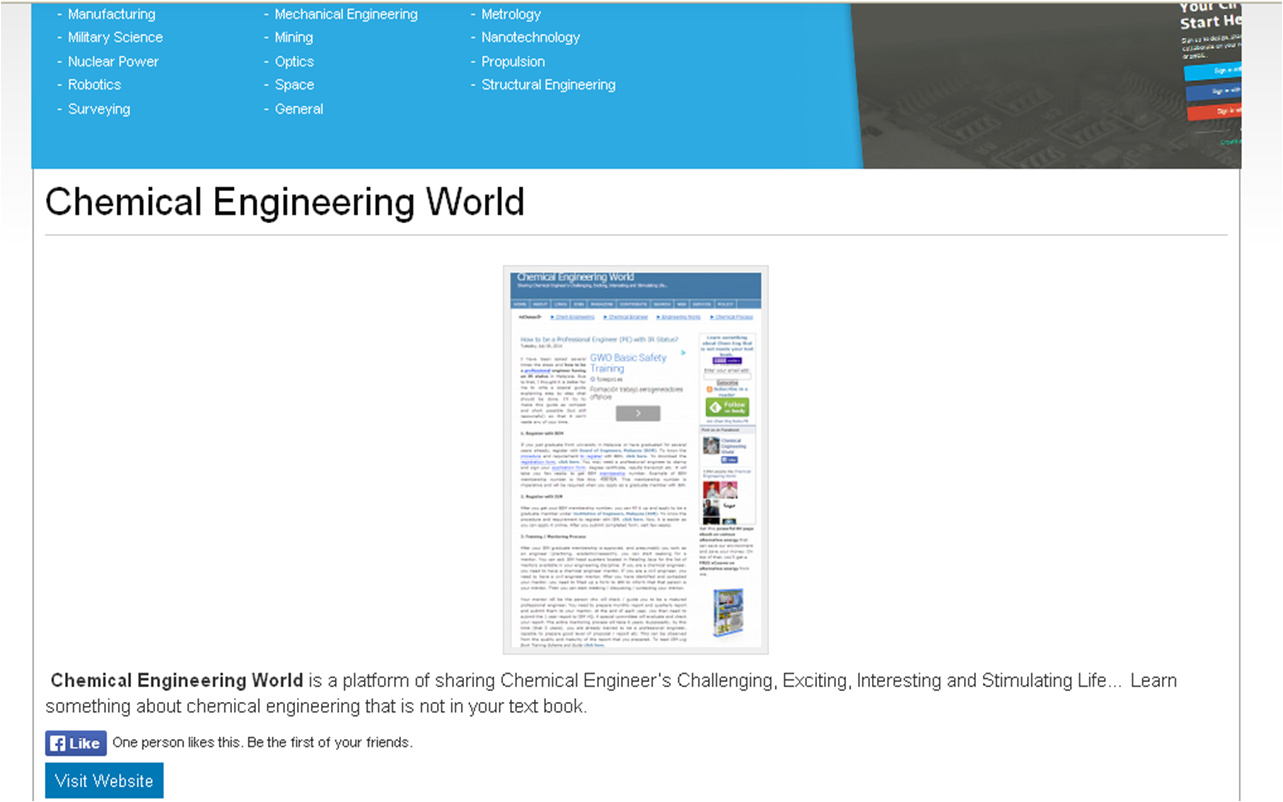Open the Structural Engineering category link
The image size is (1283, 802).
click(x=548, y=85)
